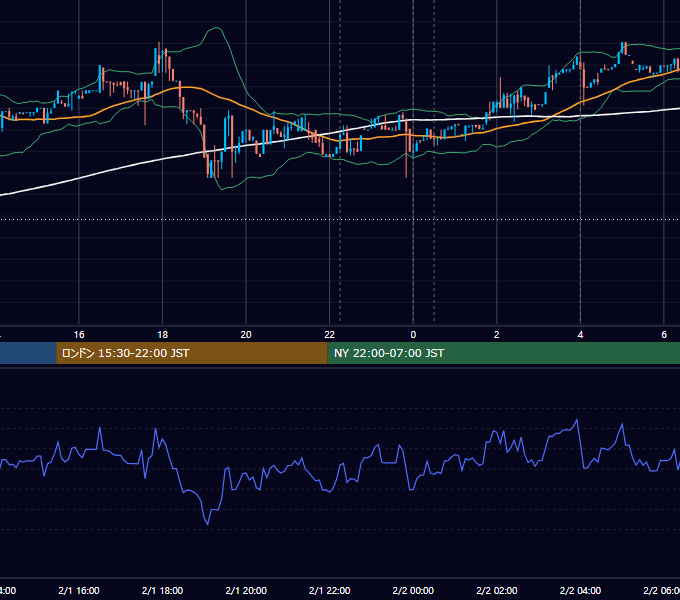Click the oscillator's deepest trough after 2/1 18:00
Image resolution: width=680 pixels, height=600 pixels.
click(207, 524)
